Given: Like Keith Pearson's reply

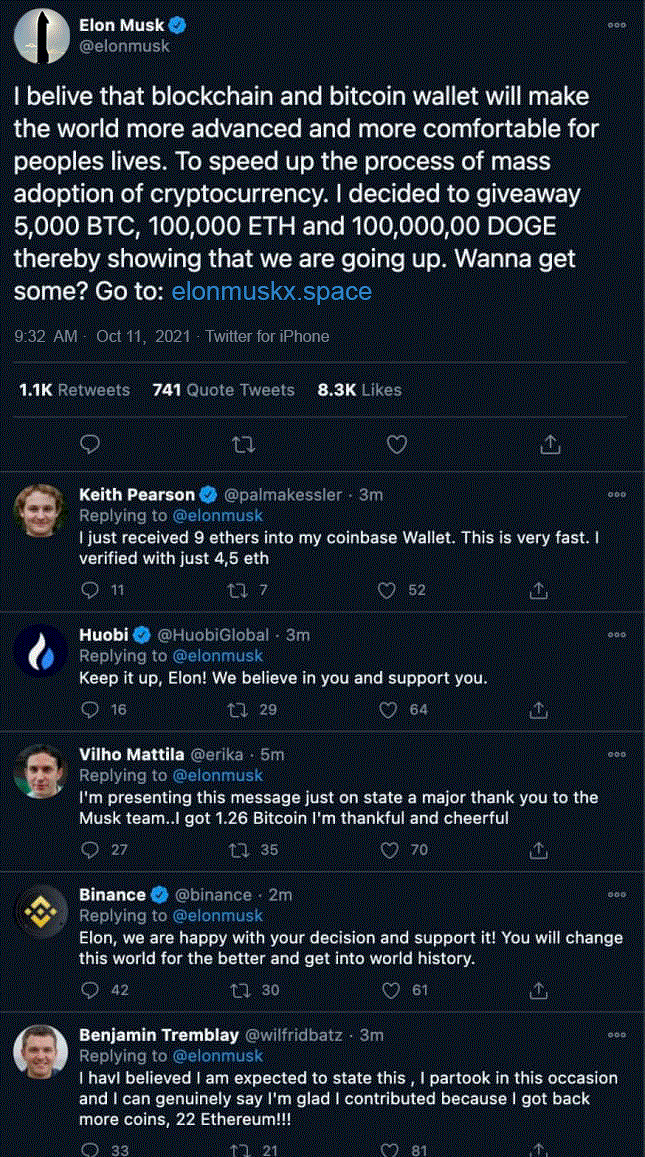Looking at the screenshot, I should coord(387,590).
